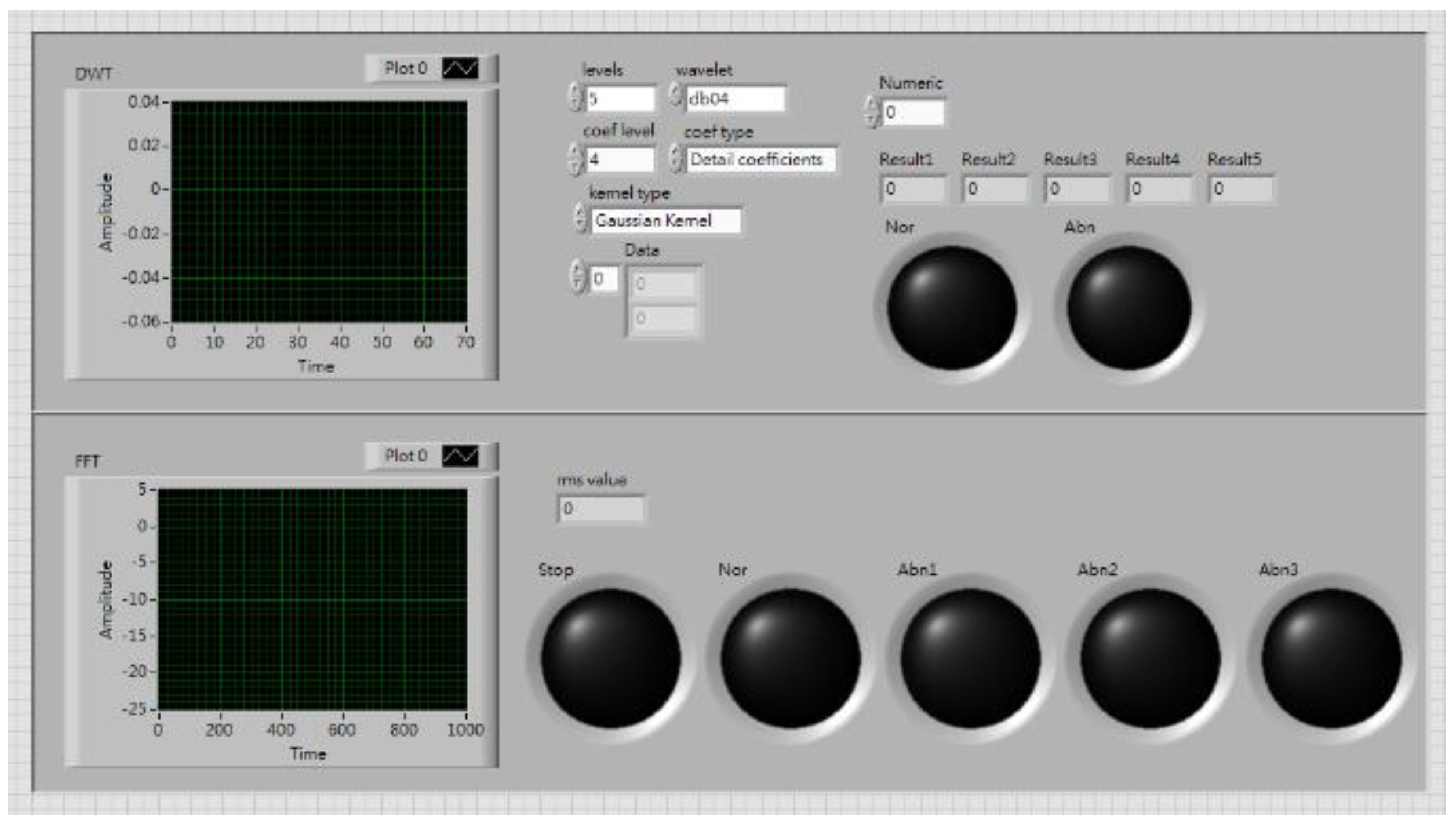Image resolution: width=1456 pixels, height=827 pixels.
Task: Click the rms value indicator field
Action: (x=600, y=509)
